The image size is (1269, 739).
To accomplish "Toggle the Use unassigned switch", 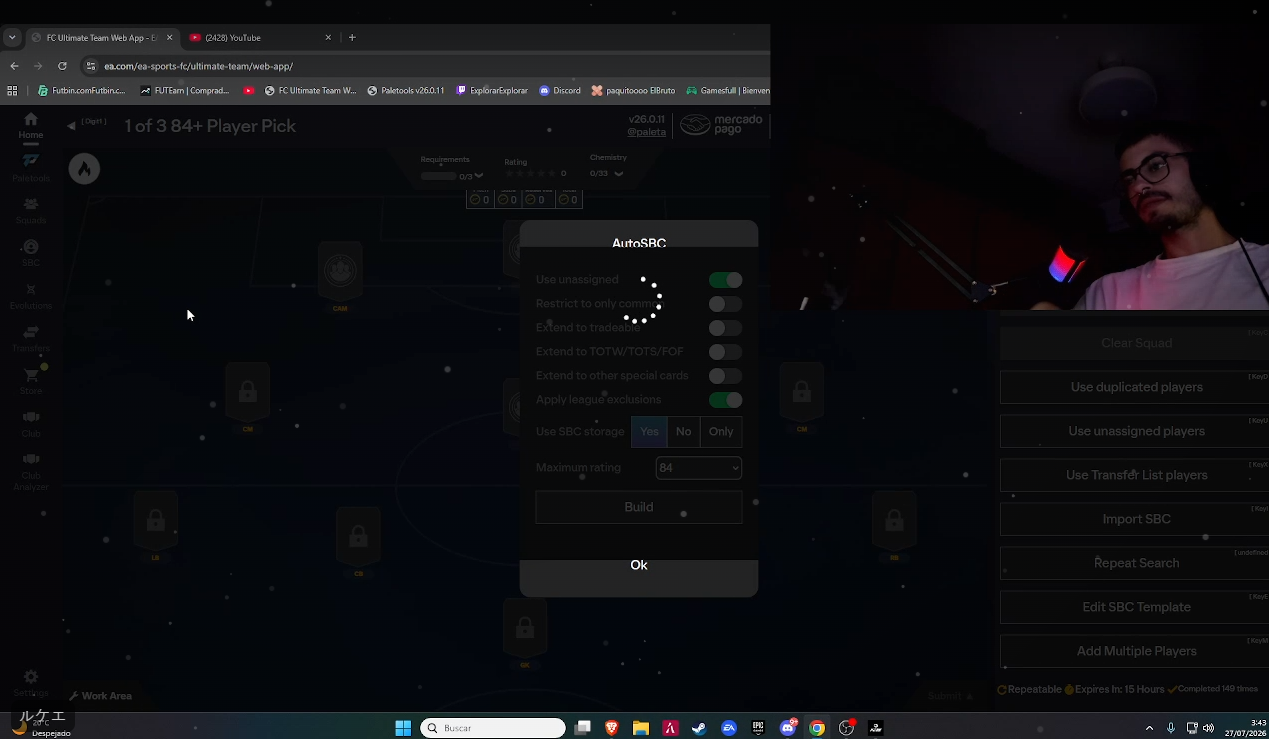I will [725, 280].
